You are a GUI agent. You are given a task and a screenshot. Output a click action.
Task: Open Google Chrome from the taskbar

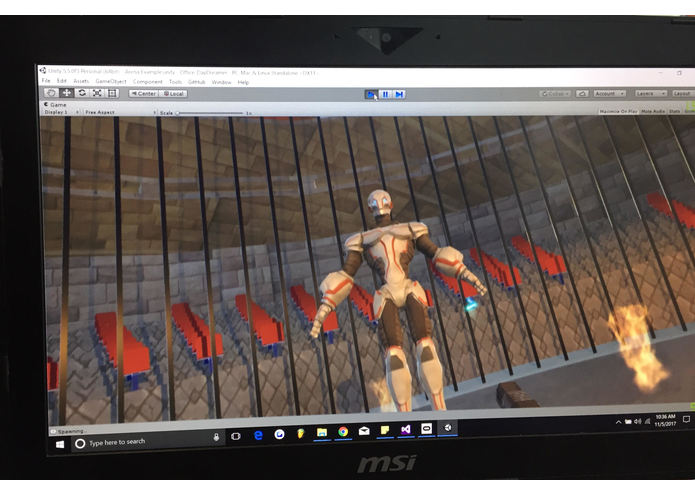point(343,432)
